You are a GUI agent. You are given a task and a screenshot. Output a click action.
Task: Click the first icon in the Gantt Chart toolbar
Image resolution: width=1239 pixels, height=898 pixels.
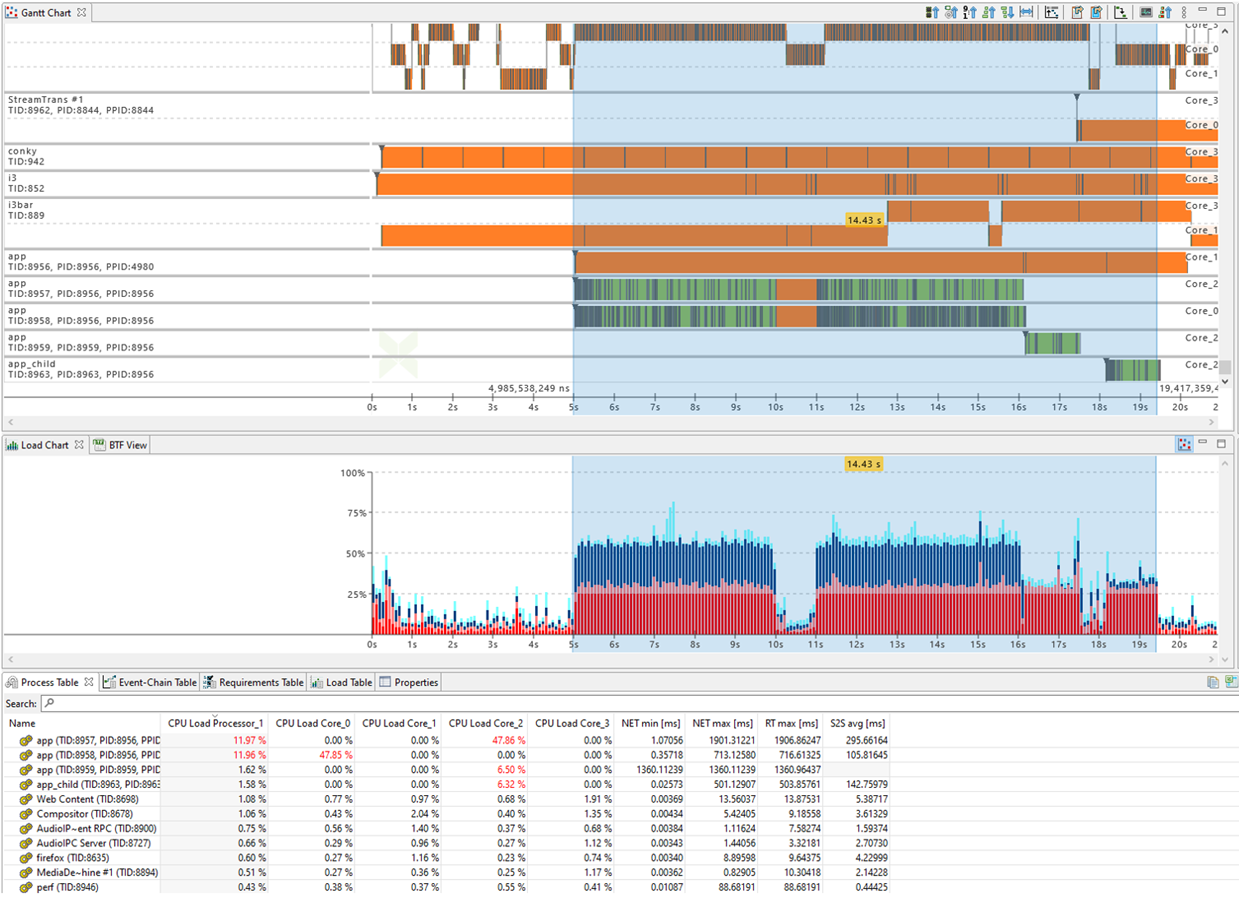pos(932,13)
